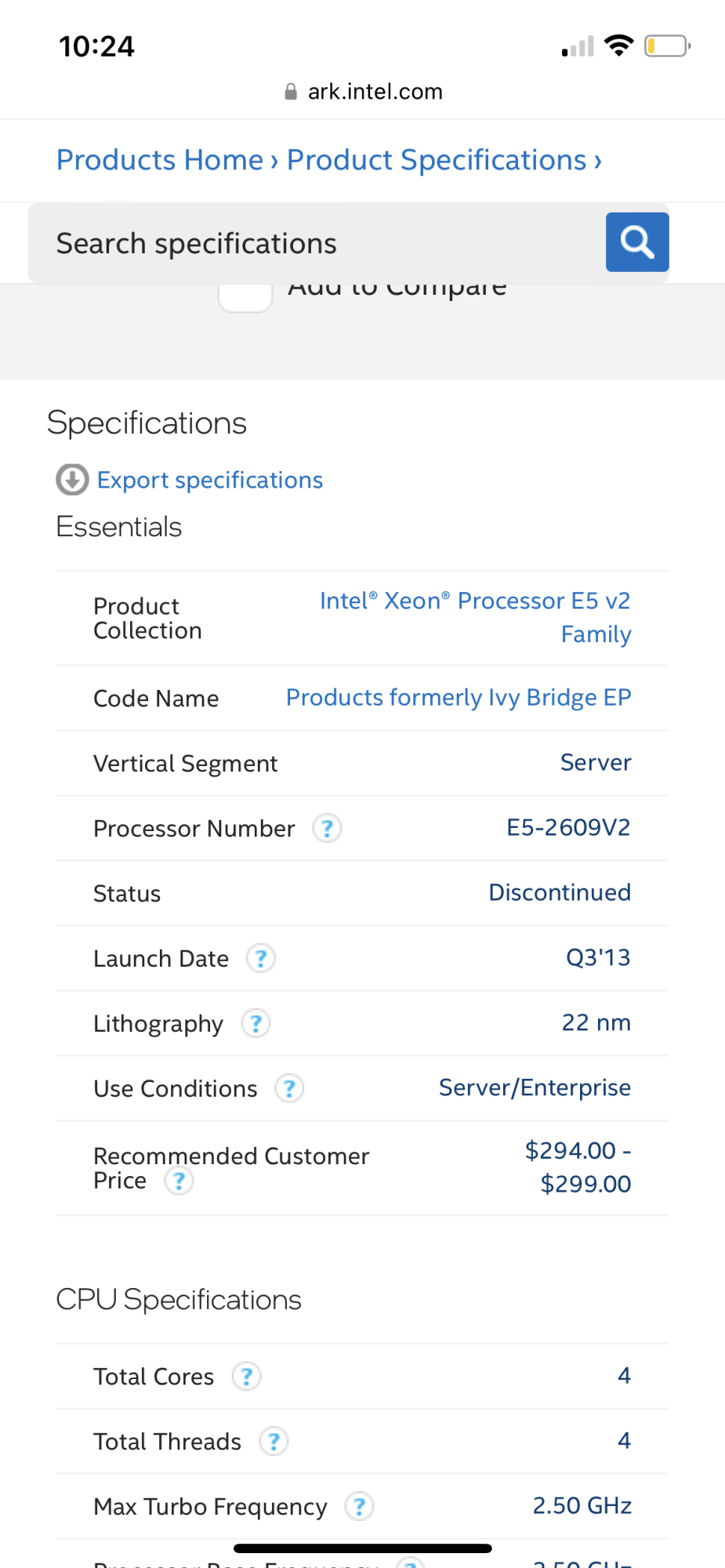The width and height of the screenshot is (725, 1568).
Task: Tap the ark.intel.com address bar
Action: pyautogui.click(x=364, y=92)
